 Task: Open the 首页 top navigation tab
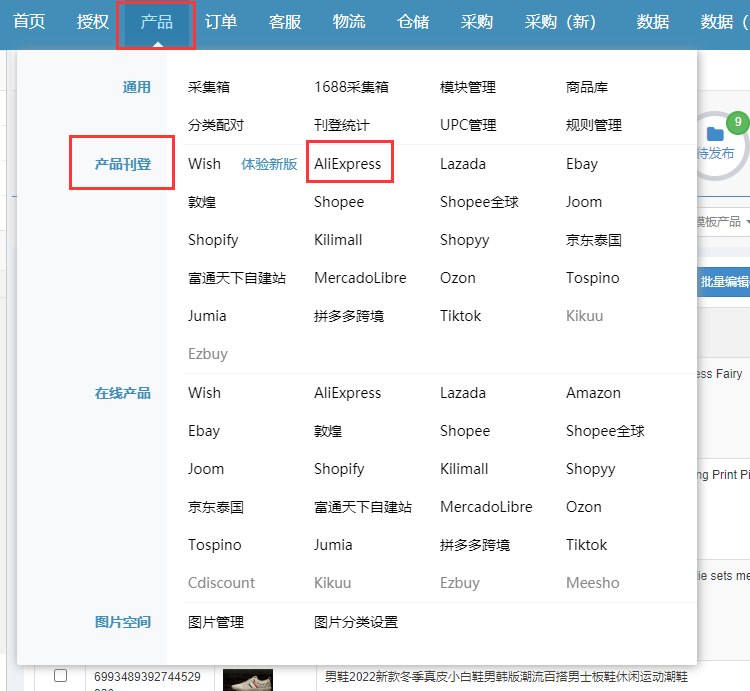tap(29, 22)
